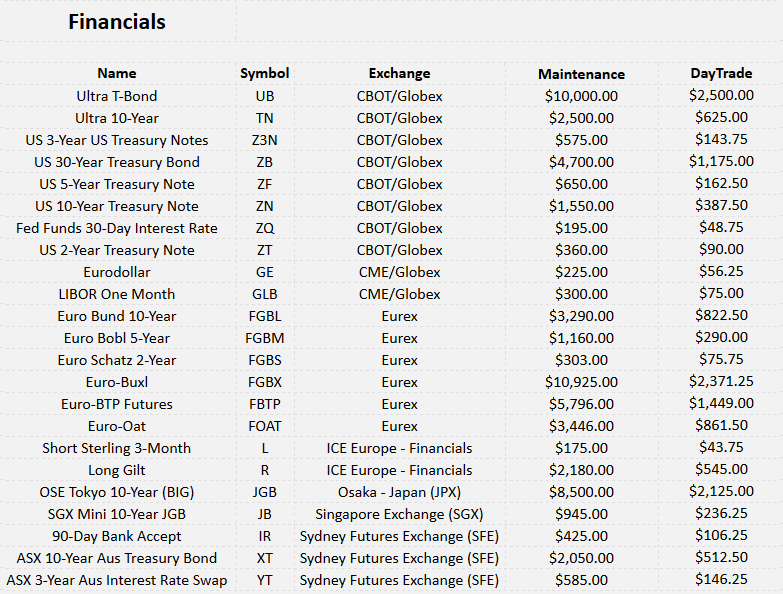Select the DayTrade column header
This screenshot has height=594, width=783.
coord(721,73)
